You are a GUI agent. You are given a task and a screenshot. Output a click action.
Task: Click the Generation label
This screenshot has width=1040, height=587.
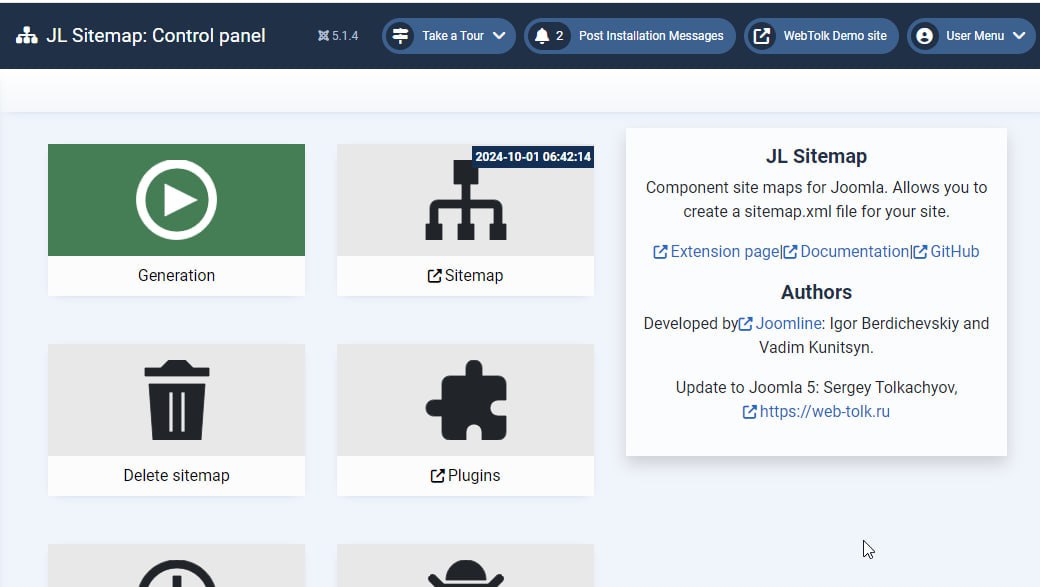pyautogui.click(x=176, y=275)
